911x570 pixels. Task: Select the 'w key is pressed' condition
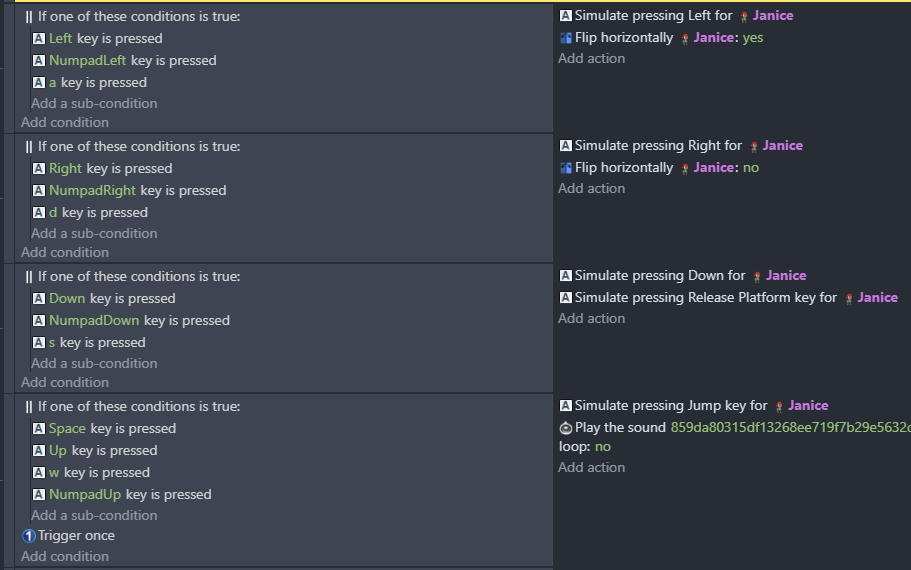(99, 473)
